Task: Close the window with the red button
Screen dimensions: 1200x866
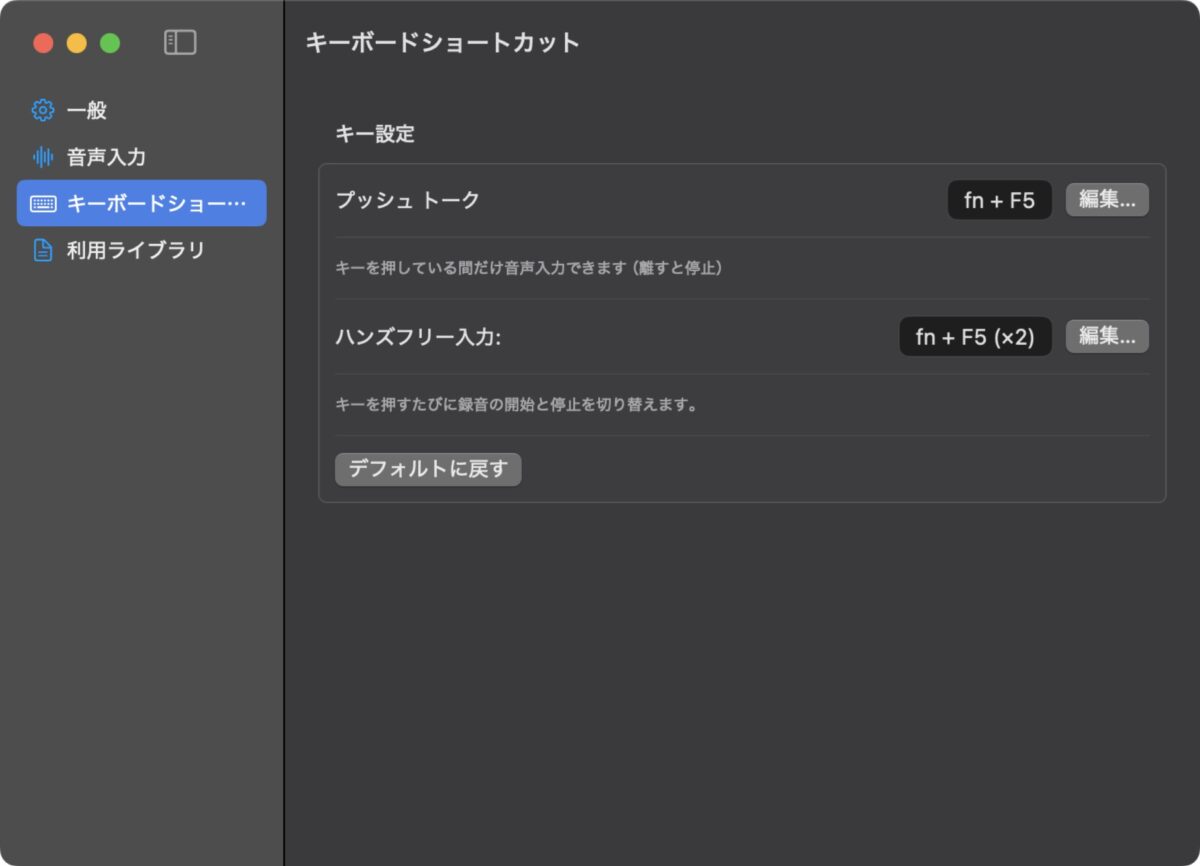Action: [x=43, y=43]
